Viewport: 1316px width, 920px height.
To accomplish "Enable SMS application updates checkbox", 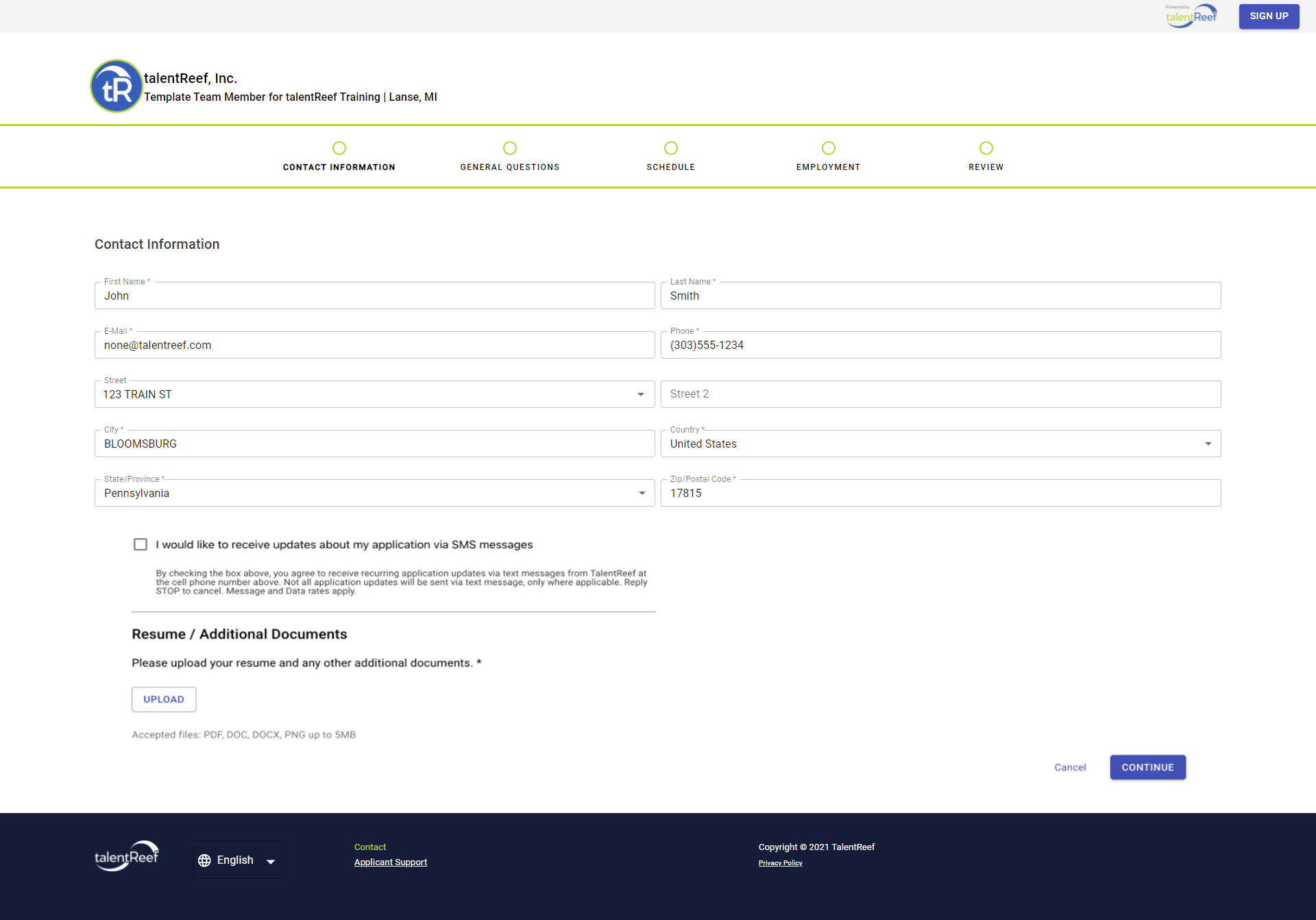I will coord(140,544).
